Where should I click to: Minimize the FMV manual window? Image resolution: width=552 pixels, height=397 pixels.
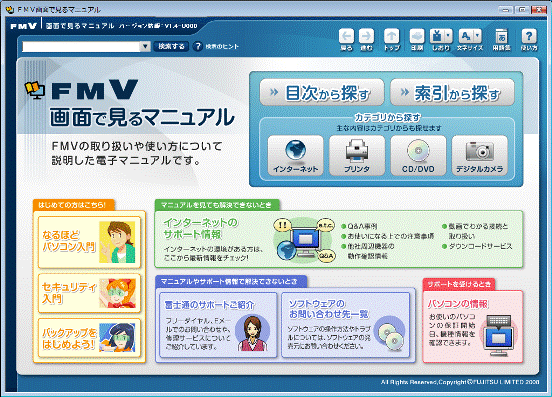click(x=506, y=10)
